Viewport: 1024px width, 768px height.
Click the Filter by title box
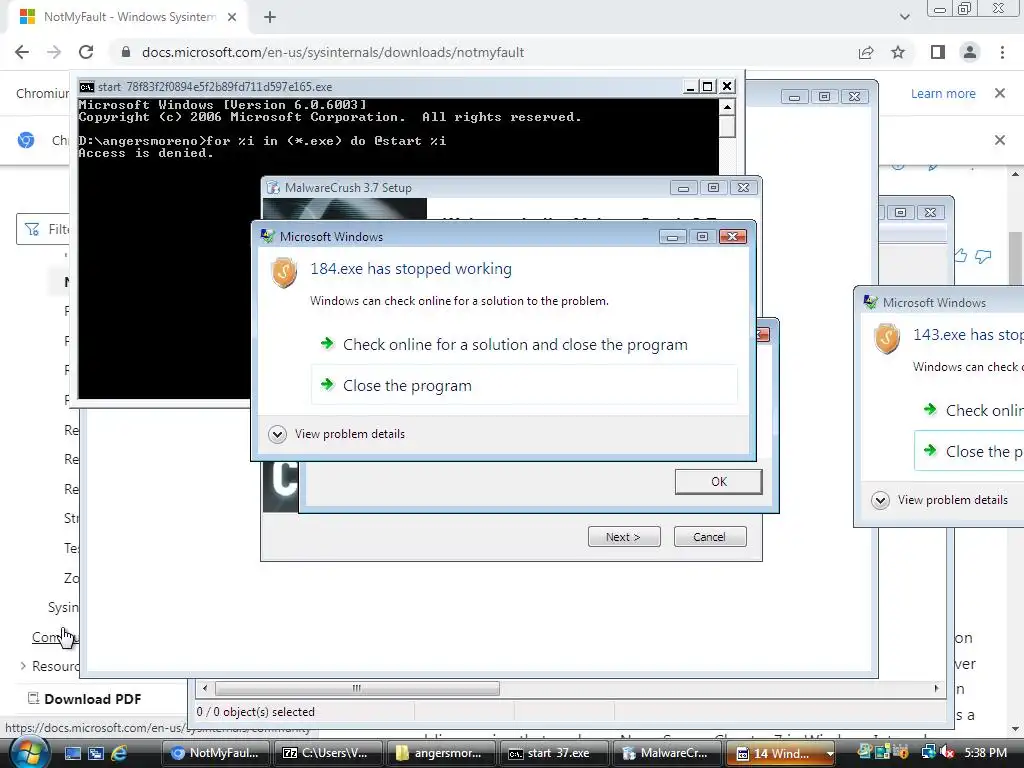(x=43, y=229)
